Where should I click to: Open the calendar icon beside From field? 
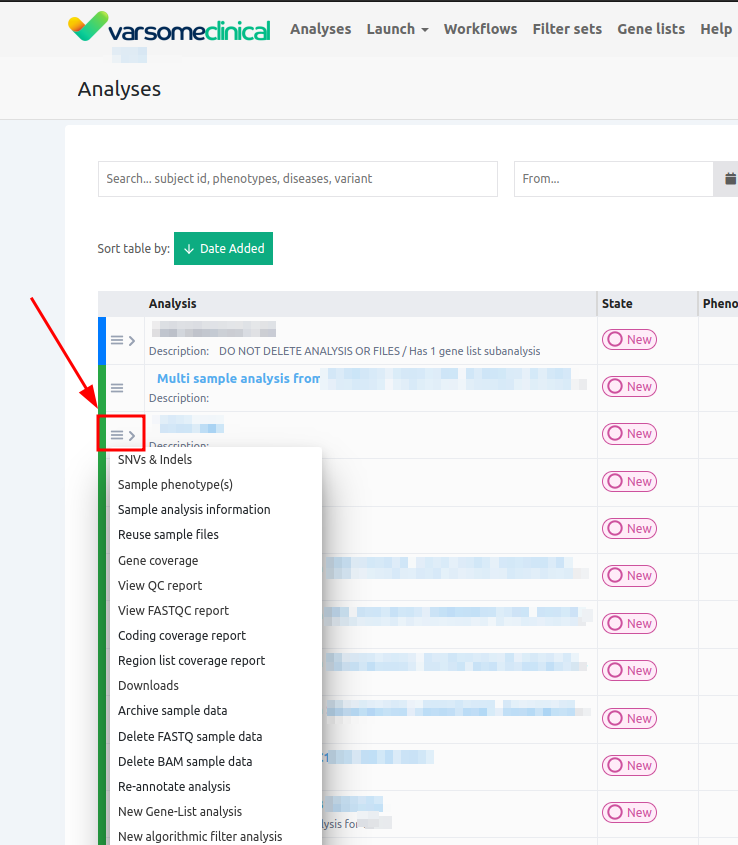coord(729,179)
